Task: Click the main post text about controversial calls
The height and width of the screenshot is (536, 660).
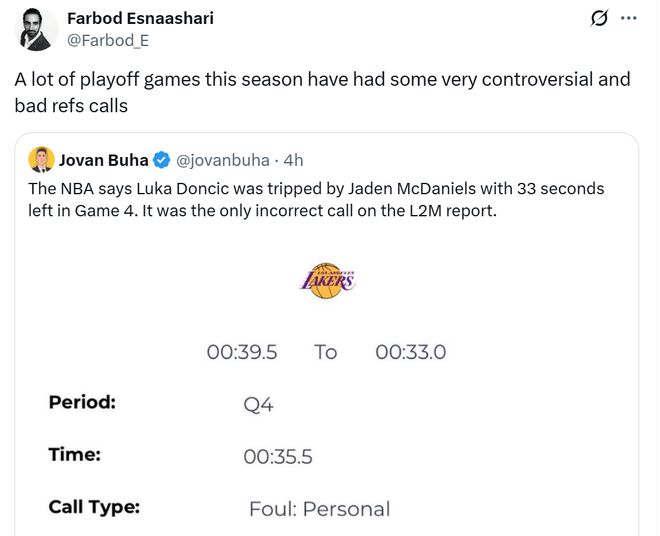Action: coord(321,91)
